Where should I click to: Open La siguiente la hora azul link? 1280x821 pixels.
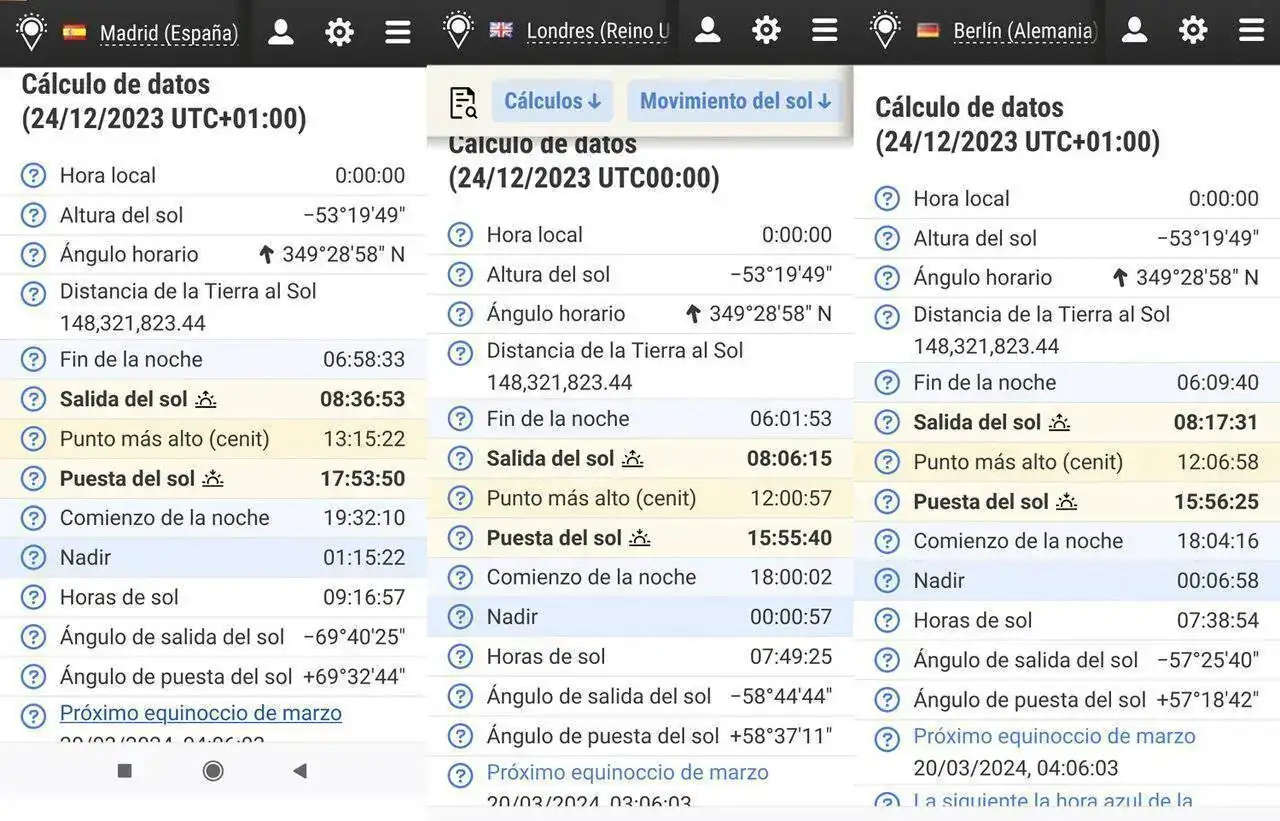pyautogui.click(x=1053, y=800)
